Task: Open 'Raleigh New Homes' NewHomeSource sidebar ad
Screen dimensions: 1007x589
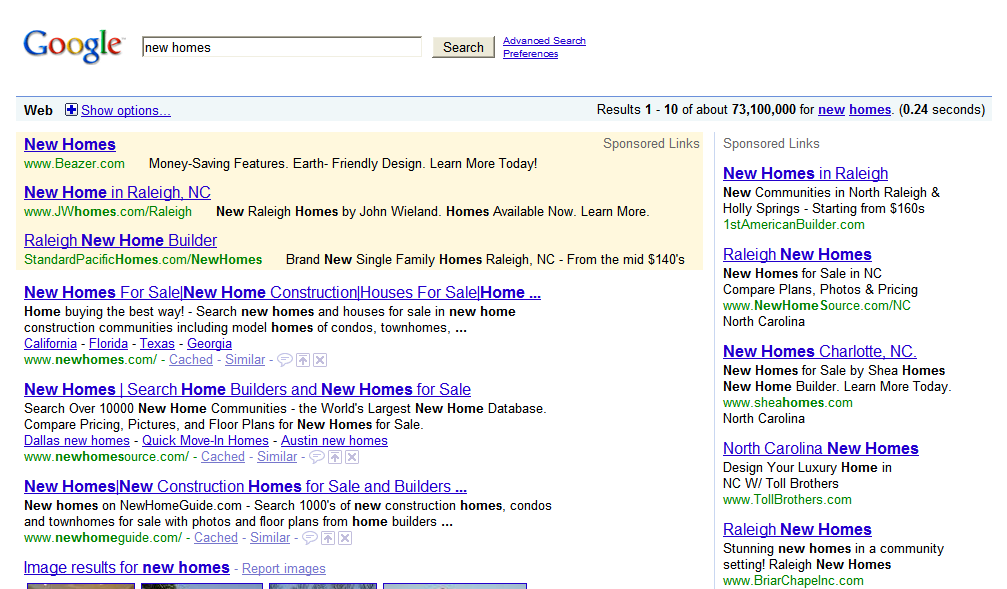Action: 797,254
